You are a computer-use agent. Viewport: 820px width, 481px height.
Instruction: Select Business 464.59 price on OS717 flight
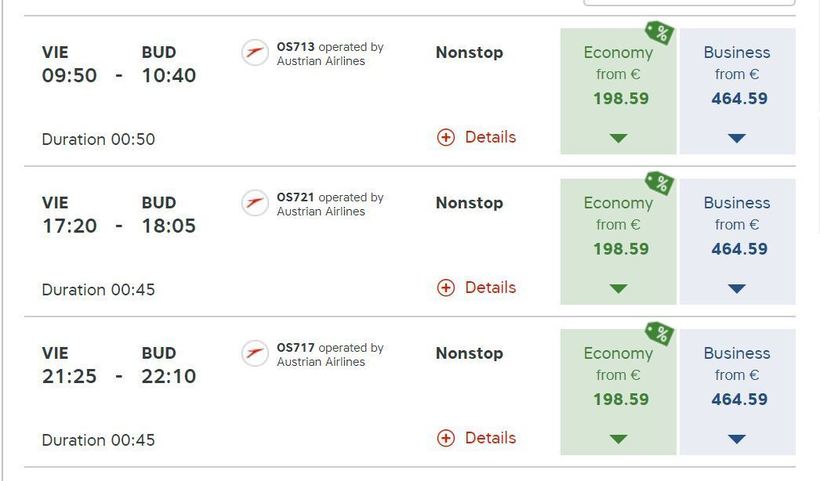pyautogui.click(x=739, y=399)
